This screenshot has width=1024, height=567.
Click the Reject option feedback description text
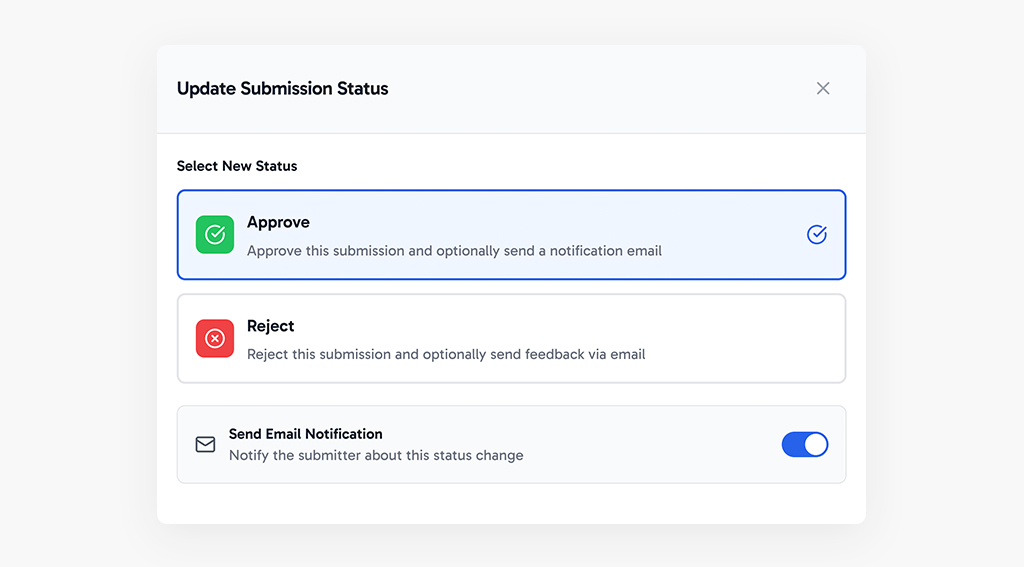tap(446, 354)
